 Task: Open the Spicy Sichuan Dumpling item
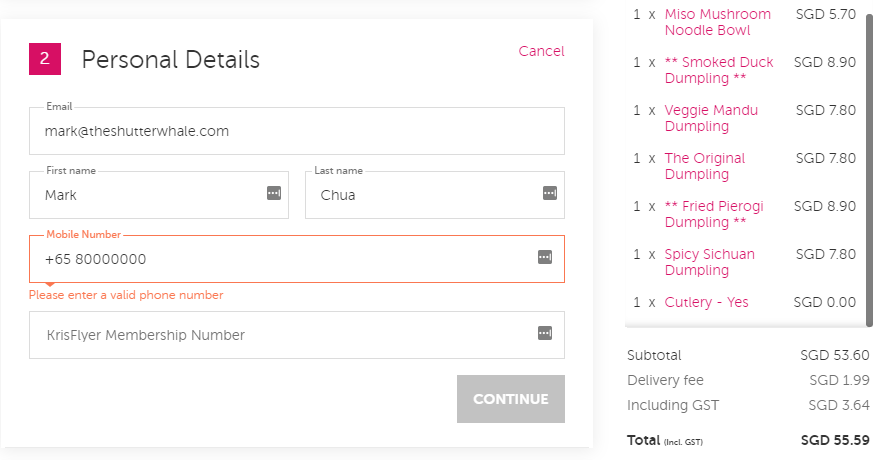[709, 262]
